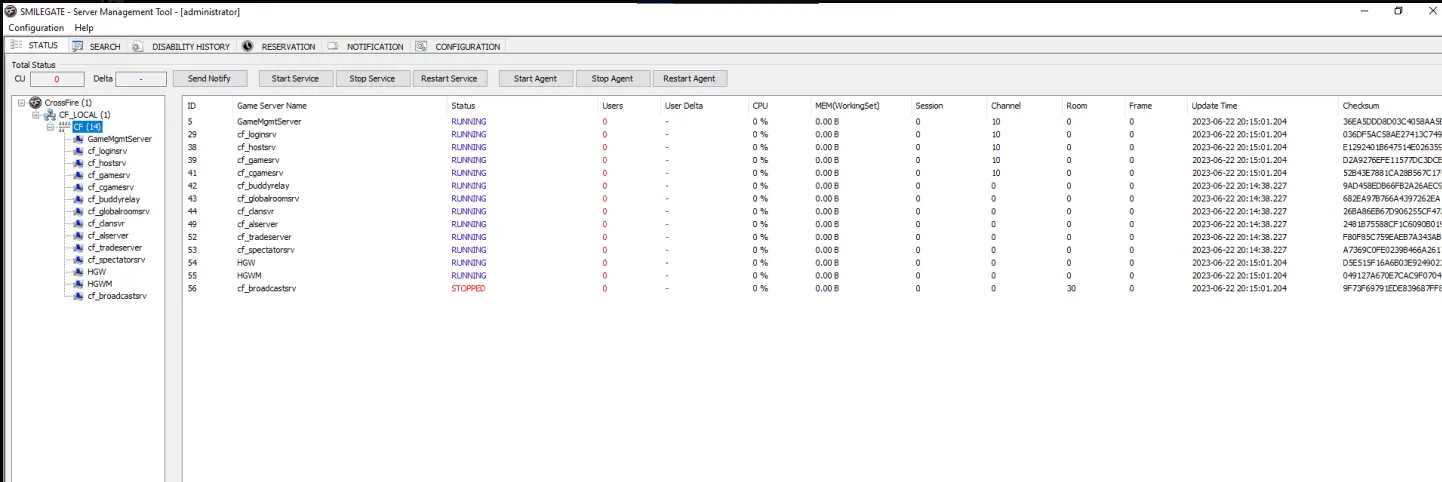Click the HGWM server icon in tree
Image resolution: width=1442 pixels, height=482 pixels.
(79, 283)
